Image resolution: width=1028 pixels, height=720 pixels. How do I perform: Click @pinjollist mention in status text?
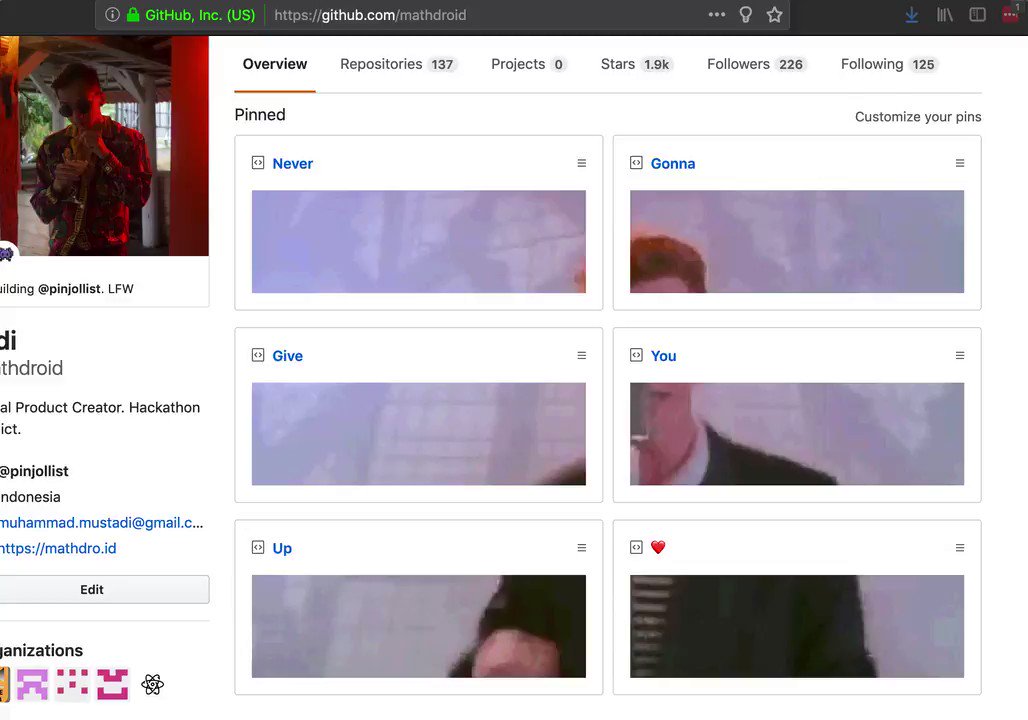[69, 289]
